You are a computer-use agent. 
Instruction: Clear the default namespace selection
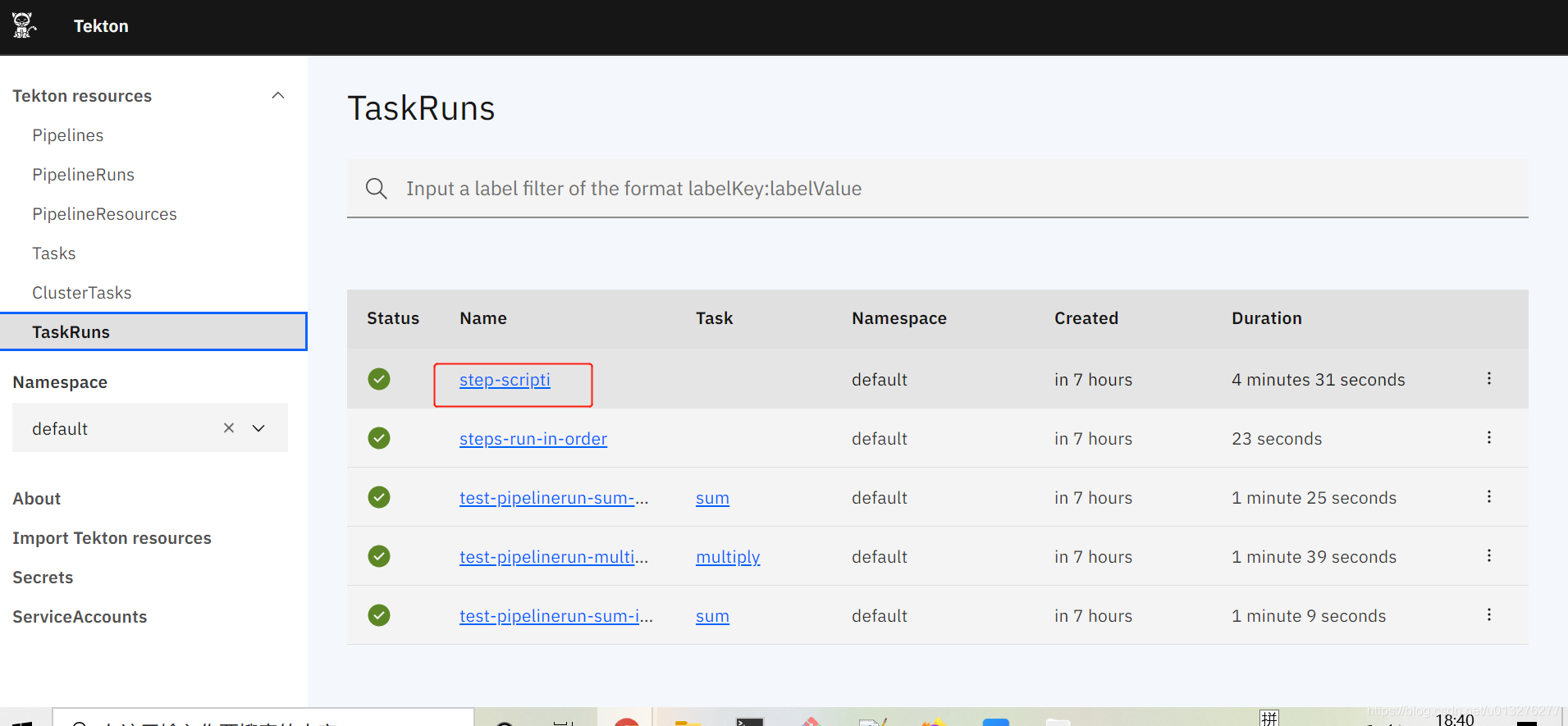(x=229, y=427)
